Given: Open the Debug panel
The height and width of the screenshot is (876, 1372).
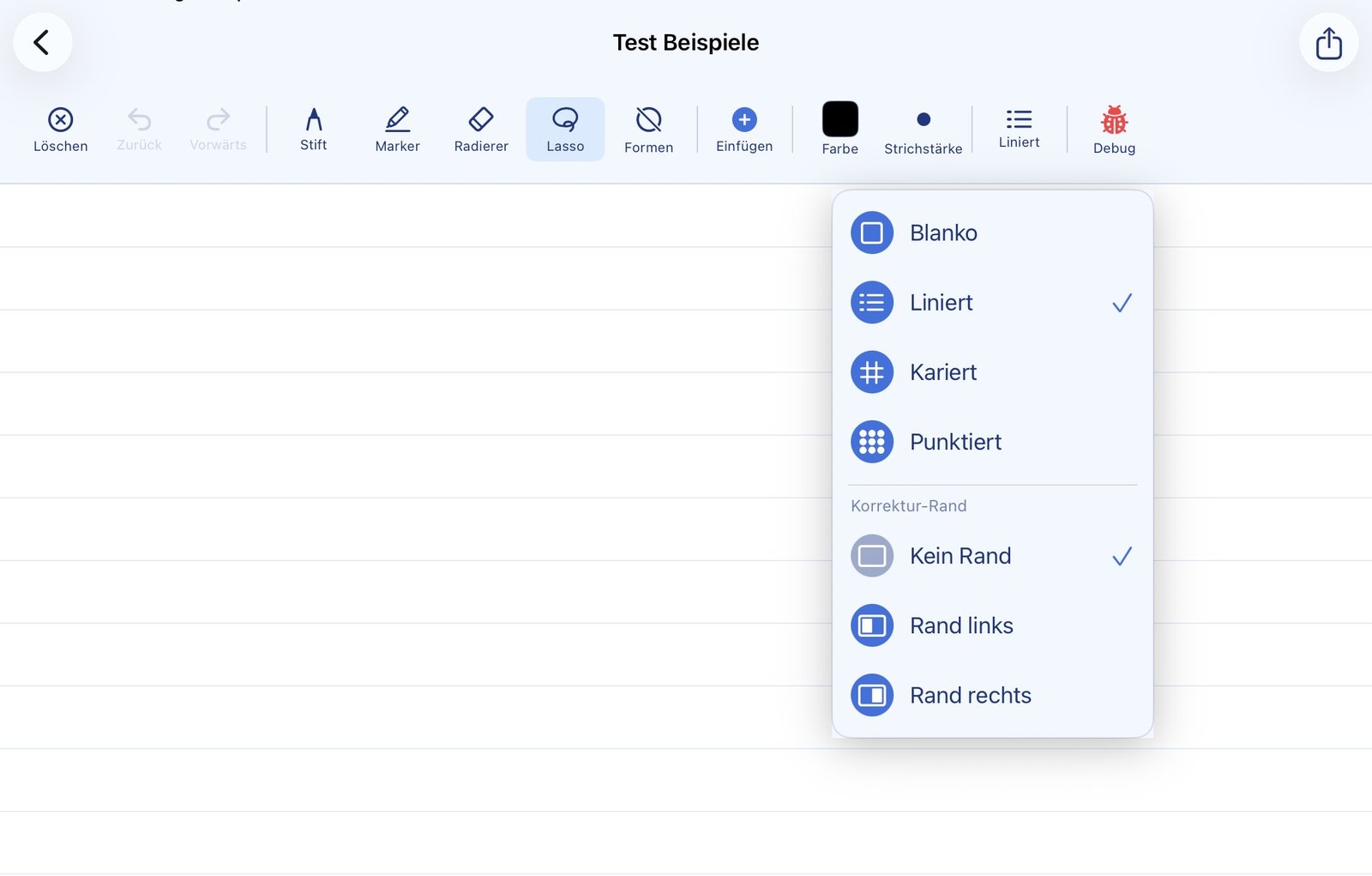Looking at the screenshot, I should (x=1113, y=129).
